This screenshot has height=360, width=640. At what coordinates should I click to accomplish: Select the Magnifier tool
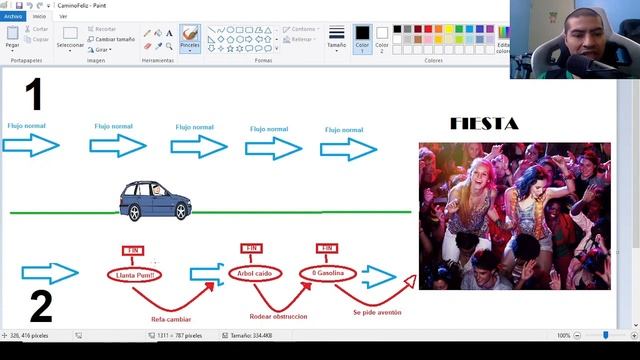169,46
